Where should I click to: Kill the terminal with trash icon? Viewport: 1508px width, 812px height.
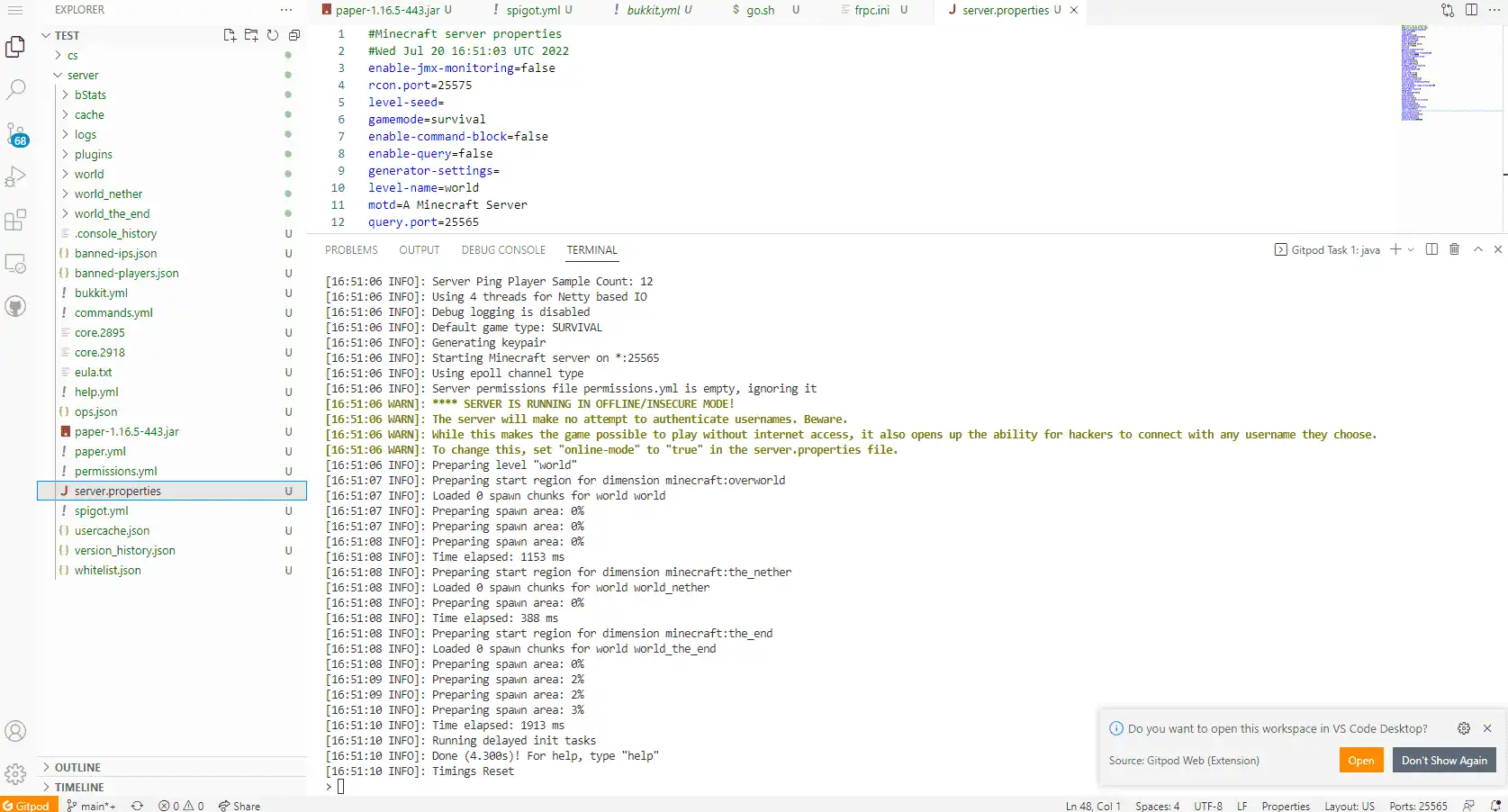pyautogui.click(x=1454, y=249)
